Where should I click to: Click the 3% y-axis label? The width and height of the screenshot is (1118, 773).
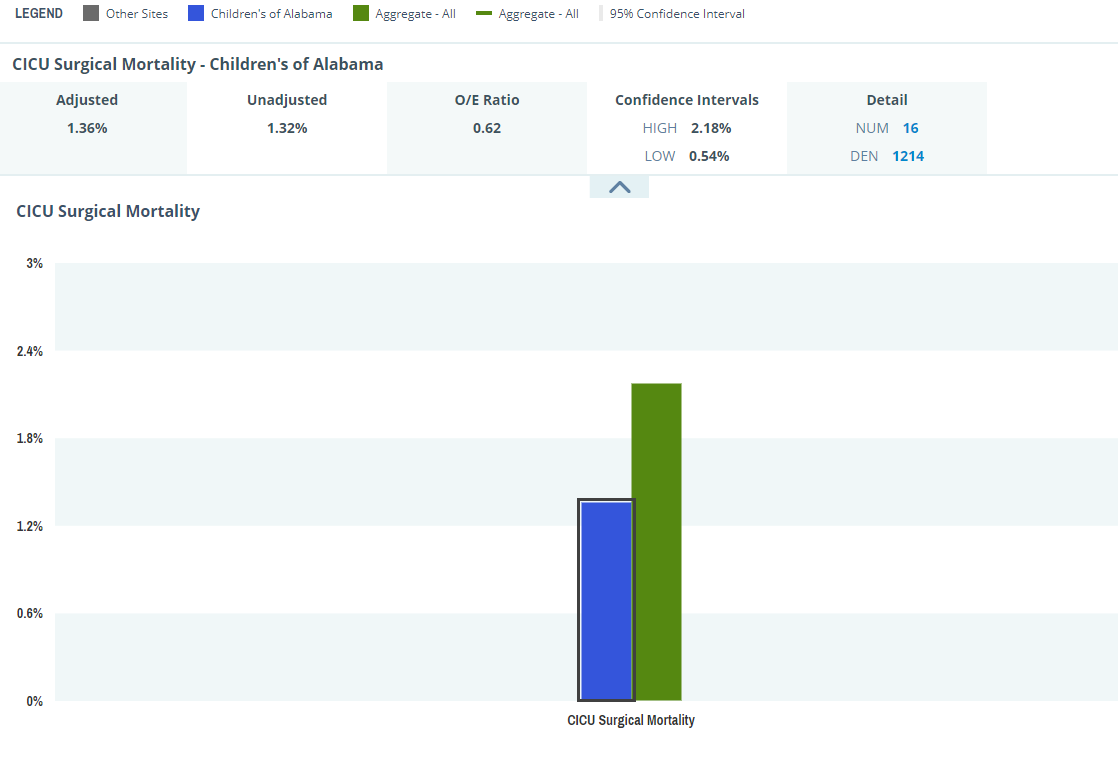pyautogui.click(x=35, y=264)
